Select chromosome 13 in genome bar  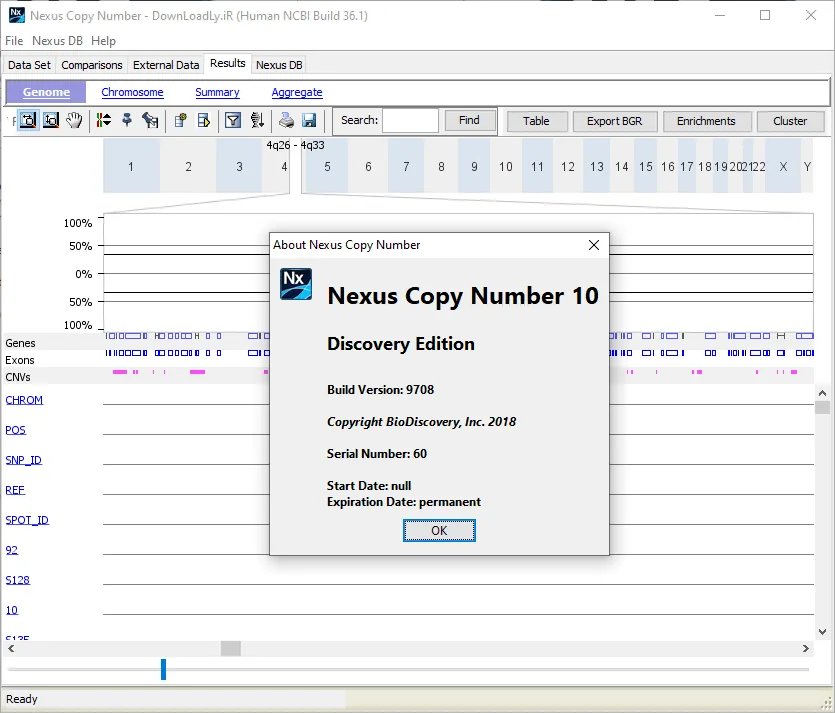596,167
